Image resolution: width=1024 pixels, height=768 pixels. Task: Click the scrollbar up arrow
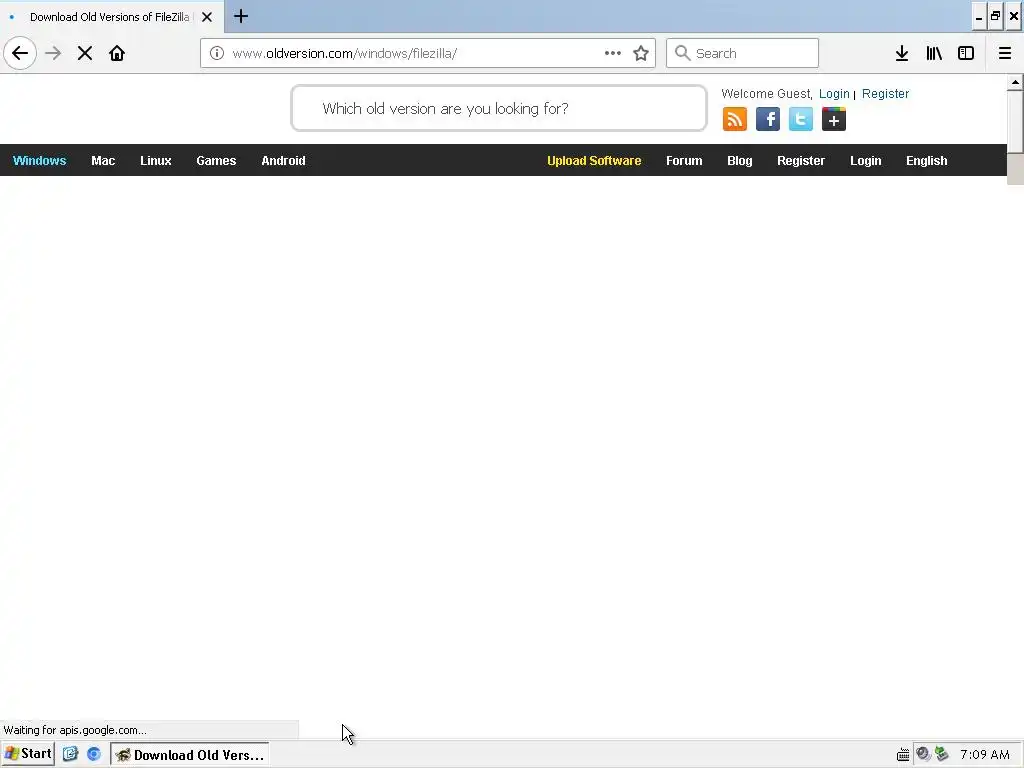pyautogui.click(x=1015, y=82)
